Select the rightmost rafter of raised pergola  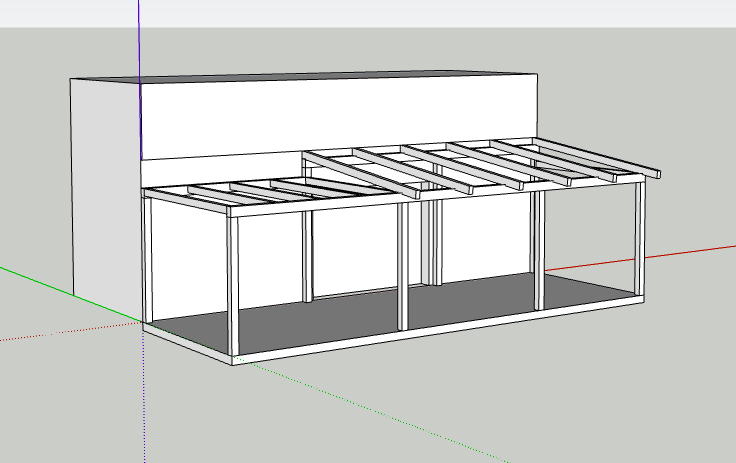596,158
